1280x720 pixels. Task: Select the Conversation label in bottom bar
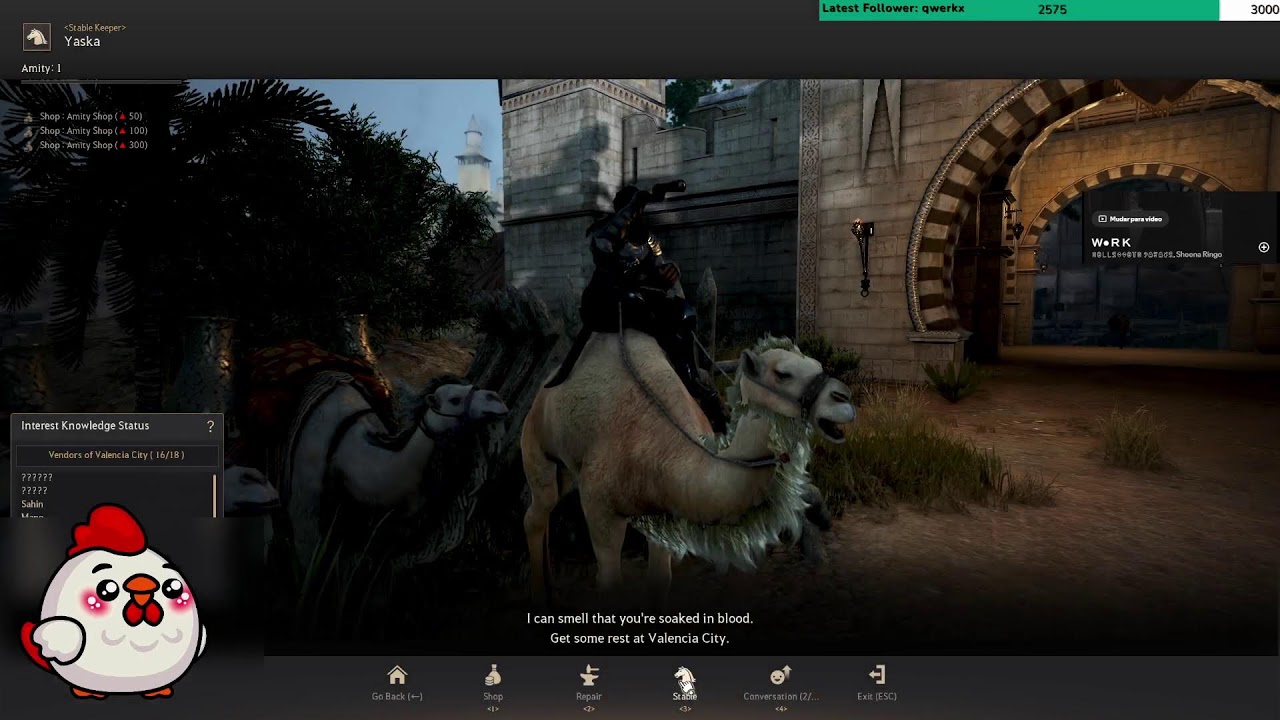coord(781,696)
